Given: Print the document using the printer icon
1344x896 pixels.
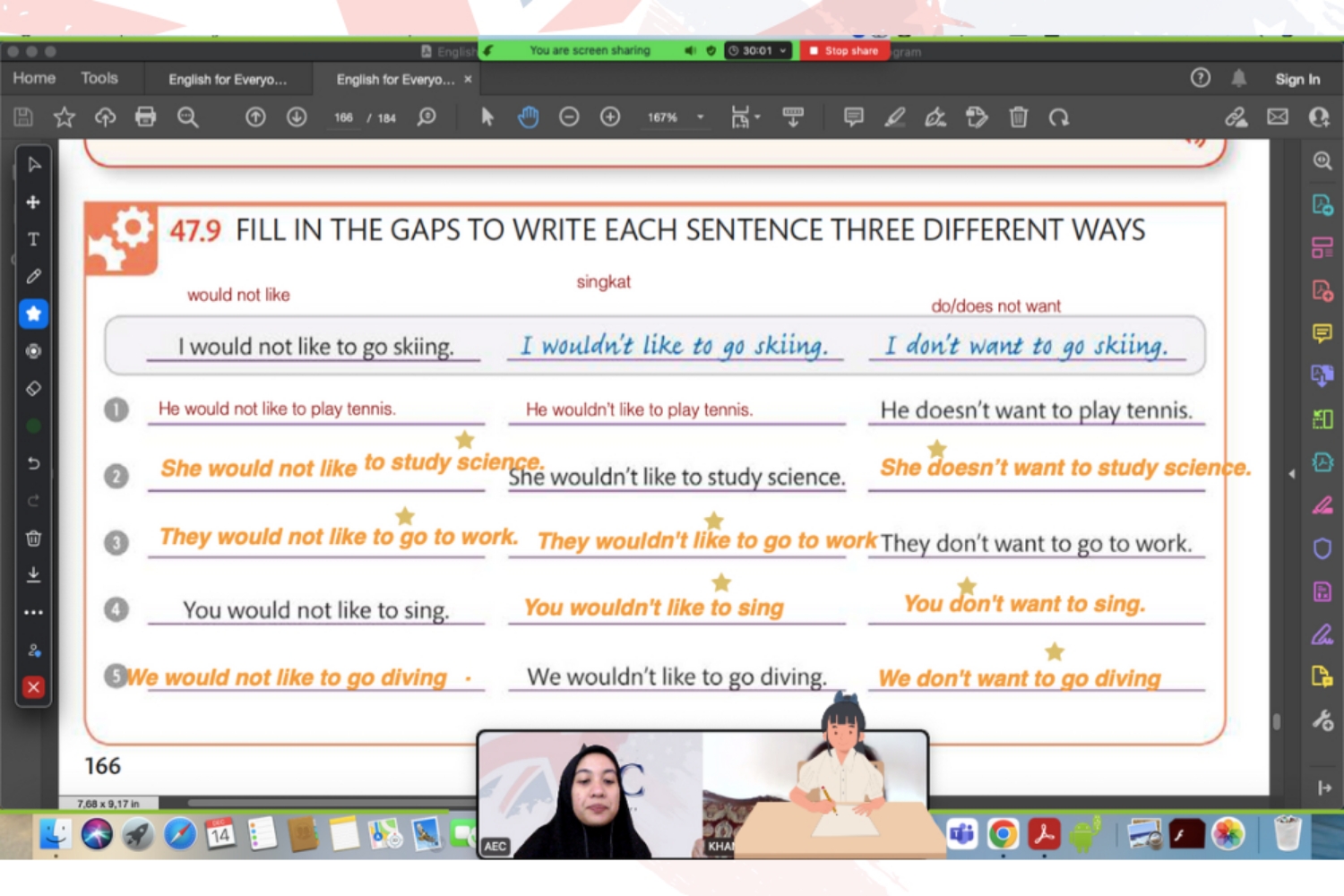Looking at the screenshot, I should [145, 116].
